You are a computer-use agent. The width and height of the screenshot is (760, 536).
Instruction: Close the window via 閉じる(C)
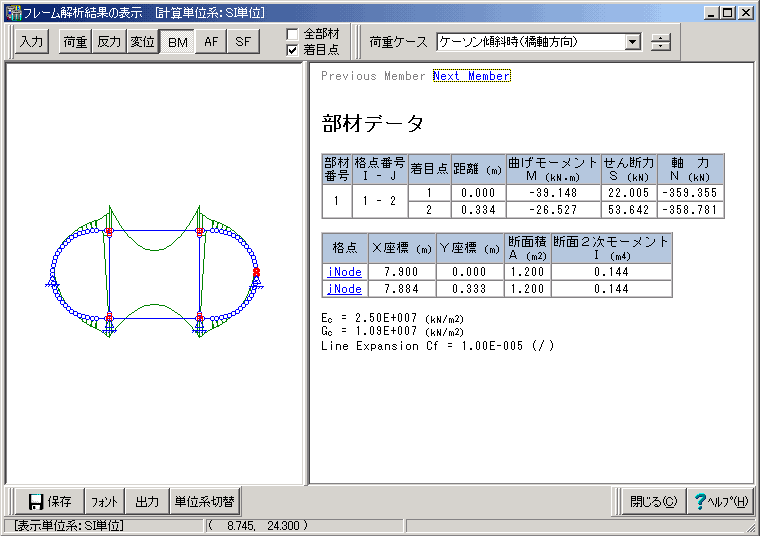(x=653, y=501)
